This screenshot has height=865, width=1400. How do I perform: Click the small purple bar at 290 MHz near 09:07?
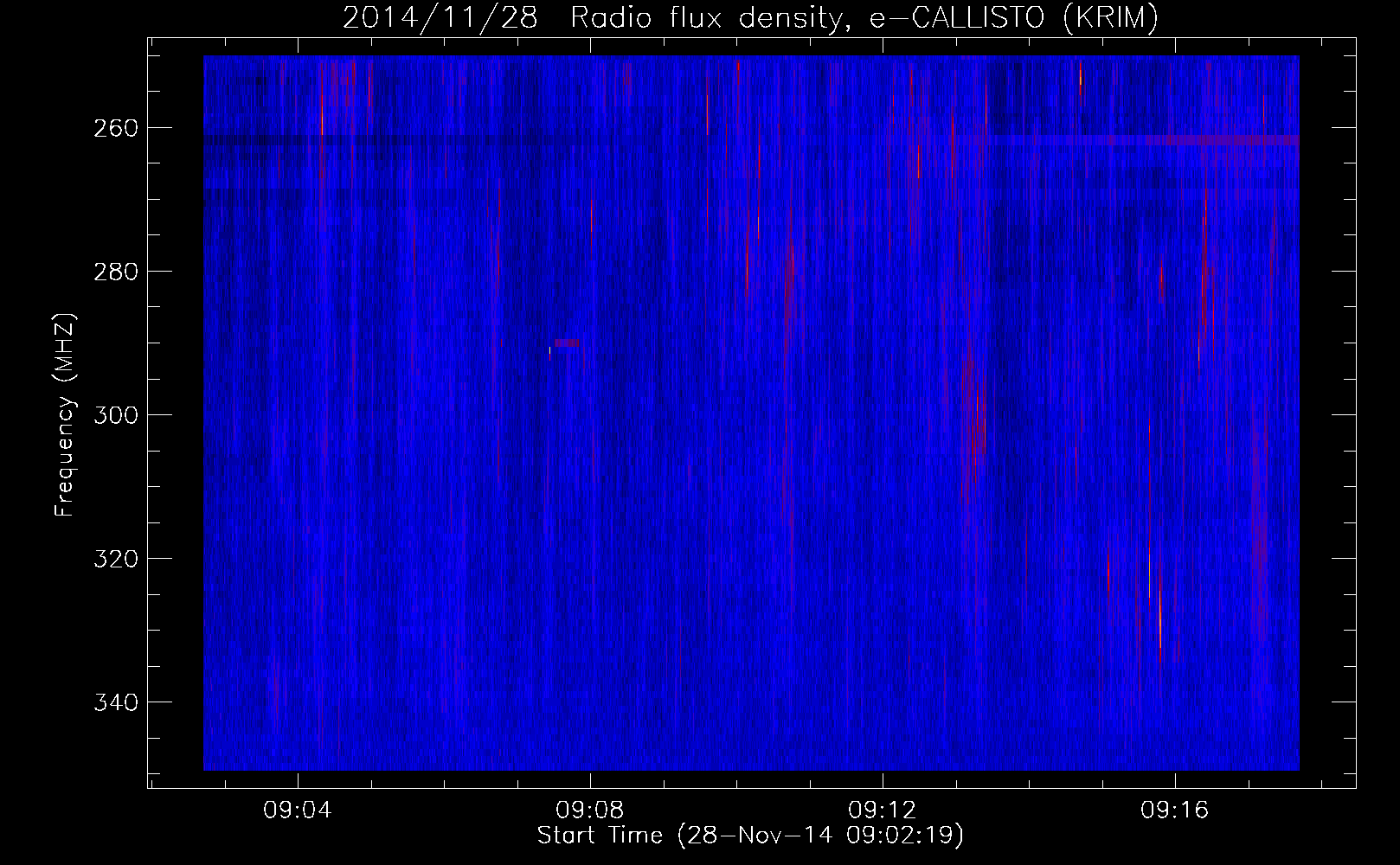point(567,343)
